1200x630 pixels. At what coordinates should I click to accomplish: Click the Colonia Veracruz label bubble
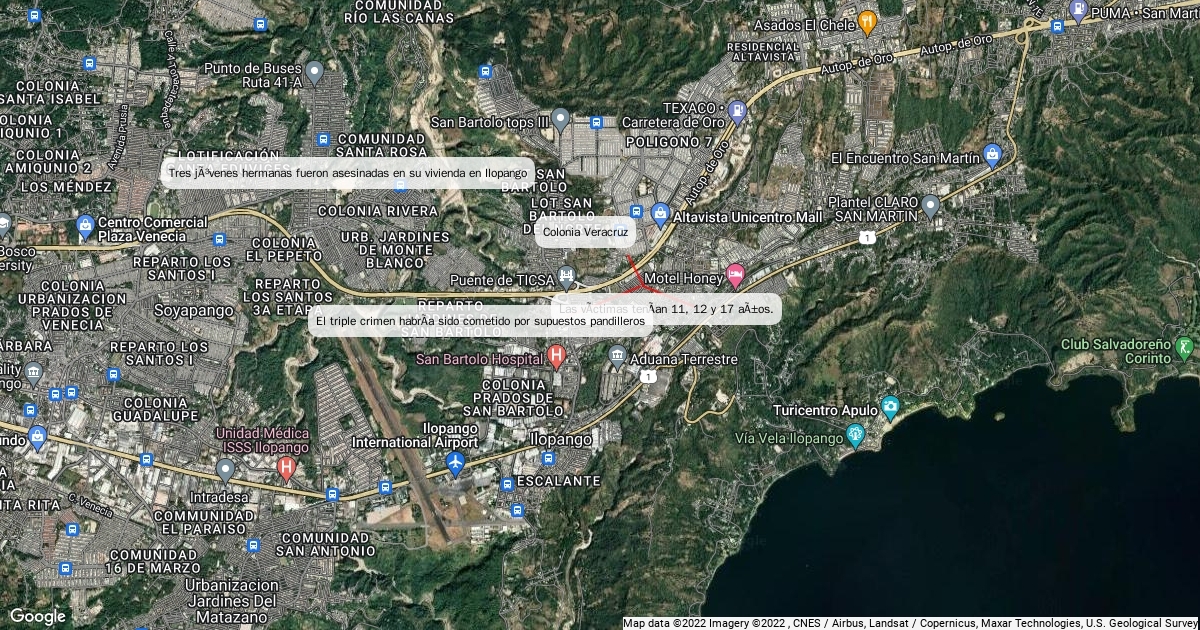point(585,232)
